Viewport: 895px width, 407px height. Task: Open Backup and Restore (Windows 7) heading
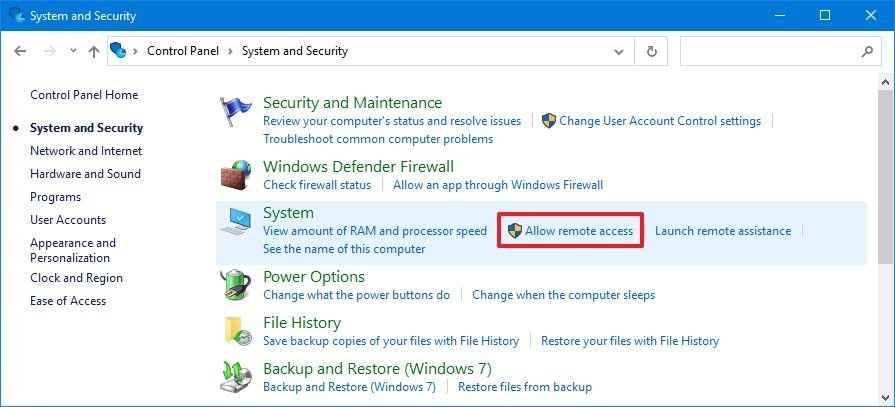(x=377, y=368)
